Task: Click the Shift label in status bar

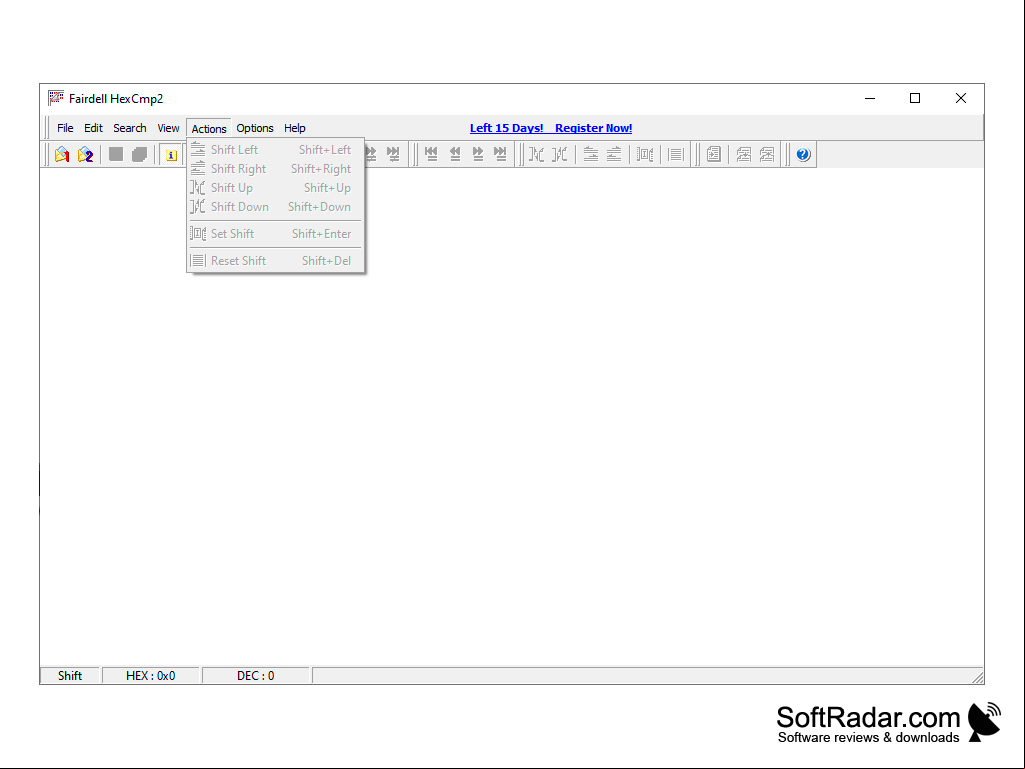Action: [70, 675]
